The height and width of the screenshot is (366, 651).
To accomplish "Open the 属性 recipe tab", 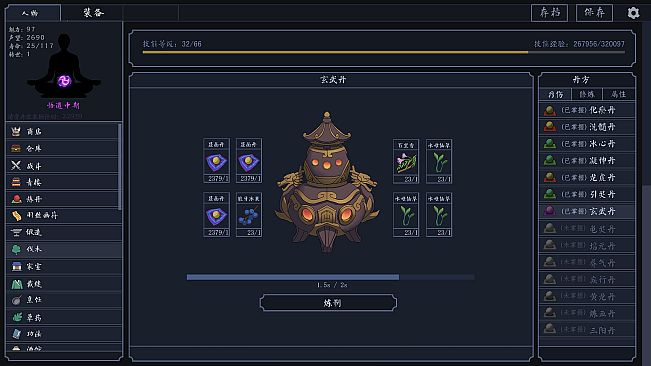I will [619, 94].
